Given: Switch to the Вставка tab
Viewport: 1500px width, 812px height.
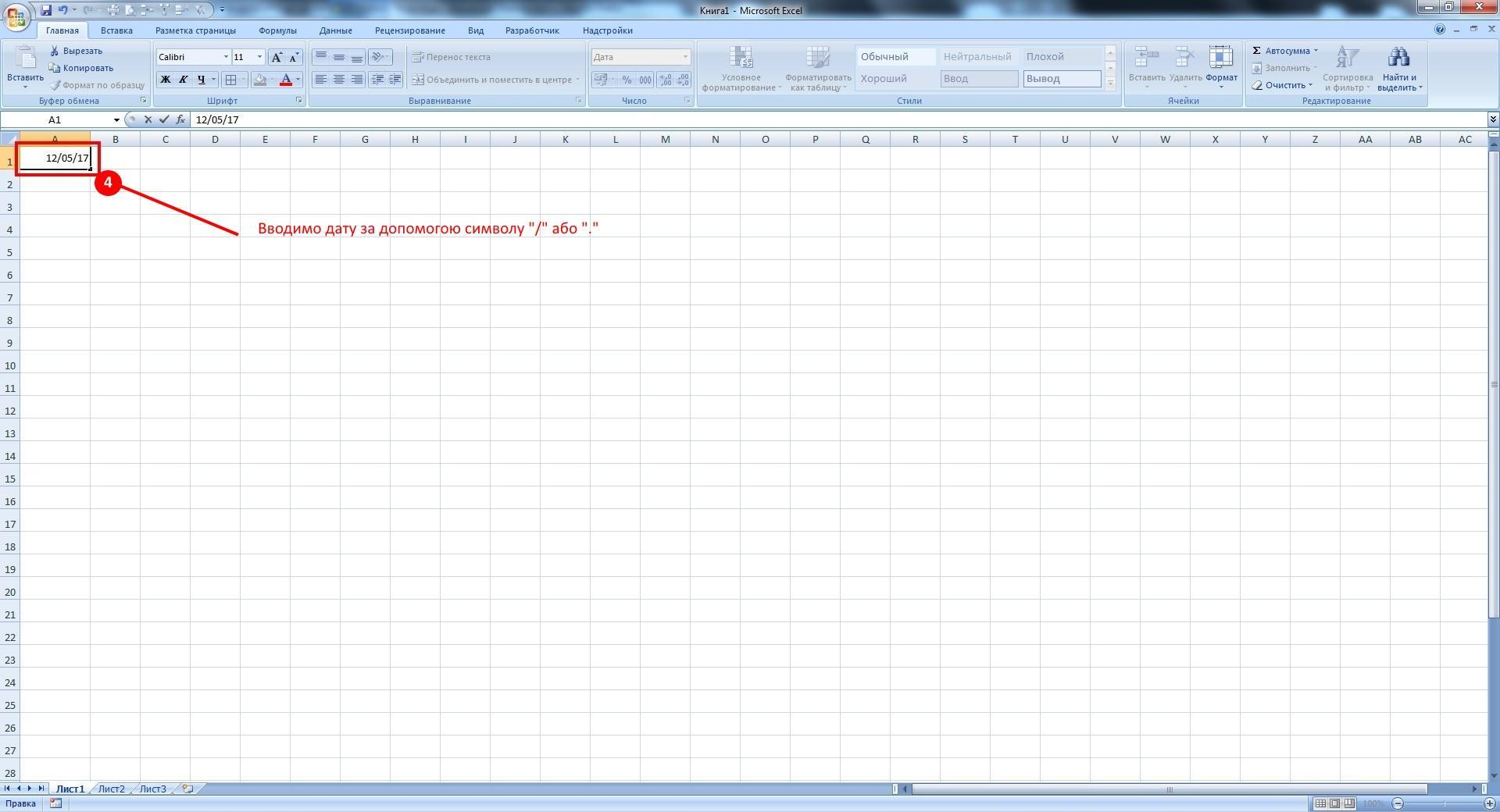Looking at the screenshot, I should coord(116,30).
